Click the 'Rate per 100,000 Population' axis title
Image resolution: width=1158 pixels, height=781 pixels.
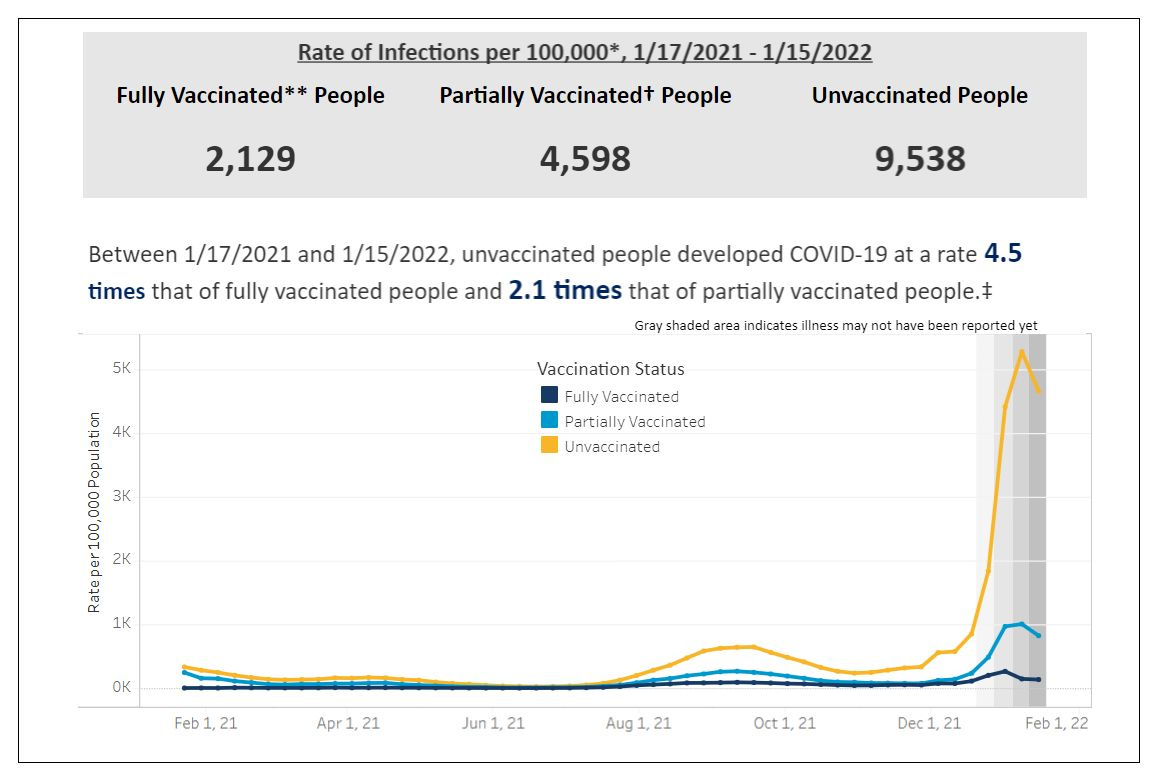tap(94, 512)
